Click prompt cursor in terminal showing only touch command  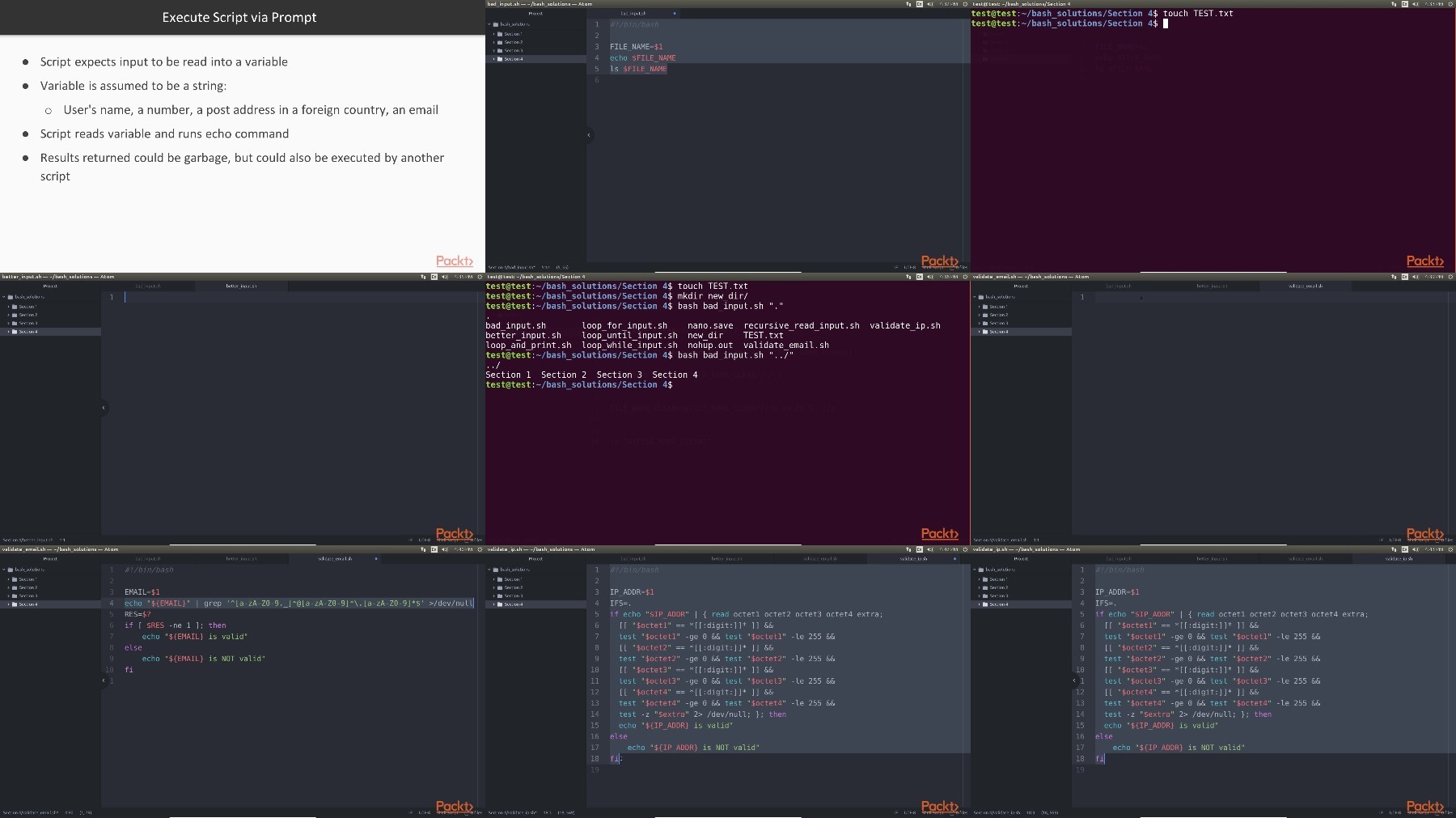point(1166,23)
